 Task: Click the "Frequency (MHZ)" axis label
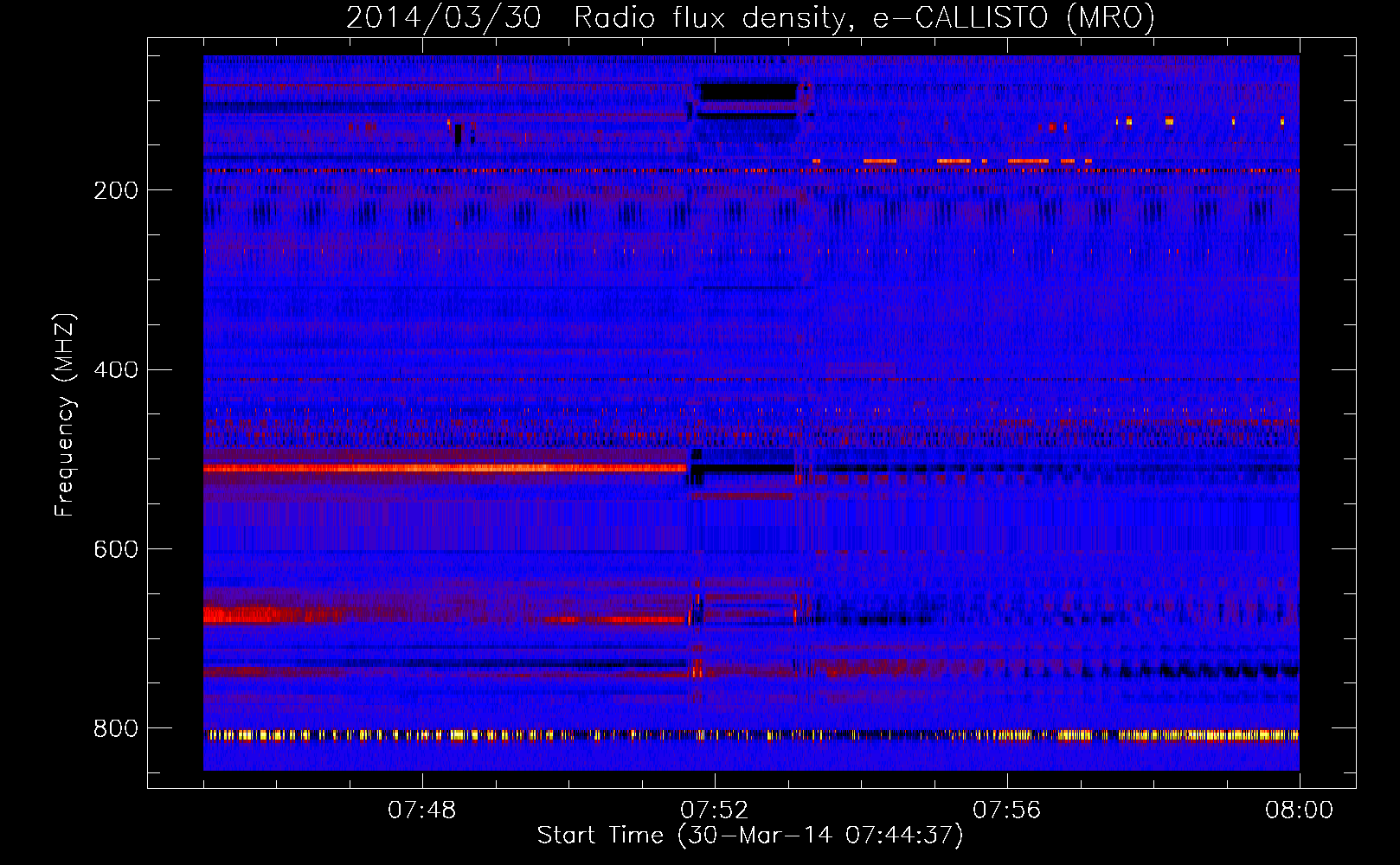[64, 415]
